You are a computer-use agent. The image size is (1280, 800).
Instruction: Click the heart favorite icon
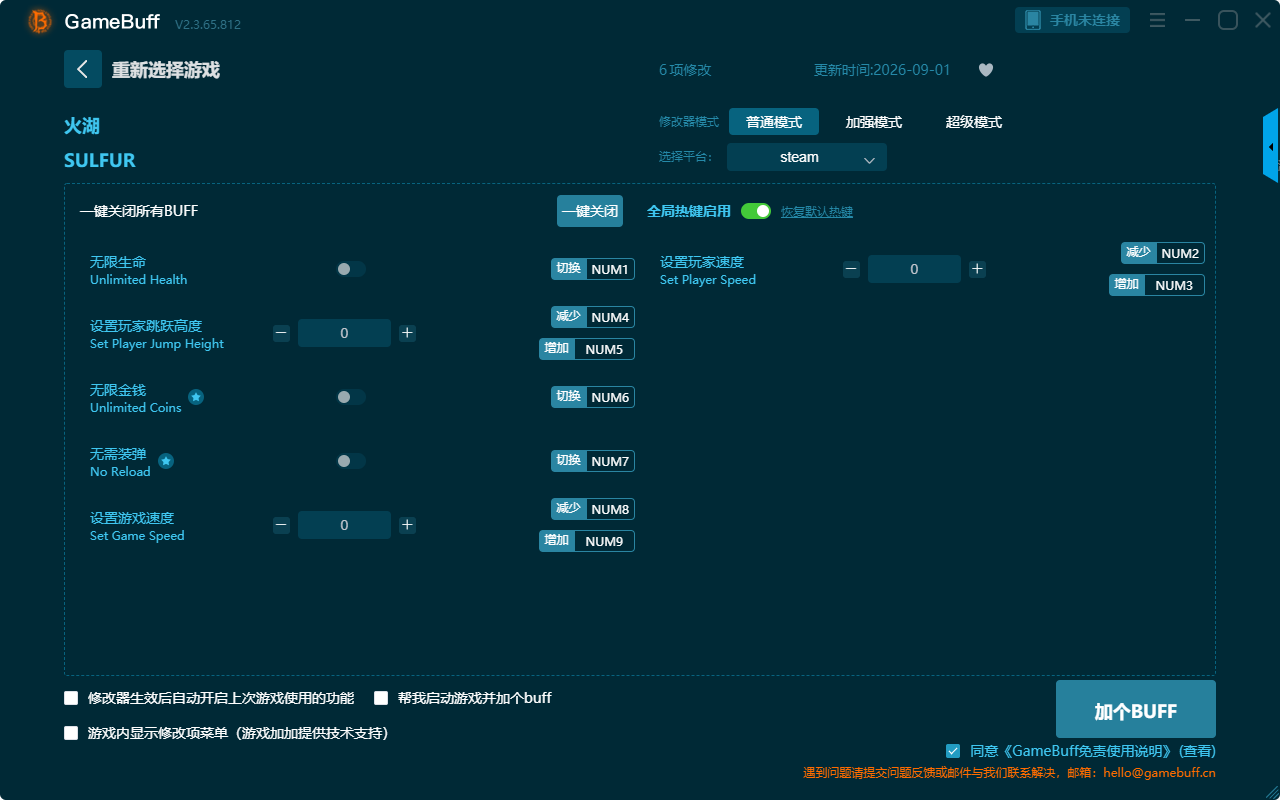(x=986, y=70)
